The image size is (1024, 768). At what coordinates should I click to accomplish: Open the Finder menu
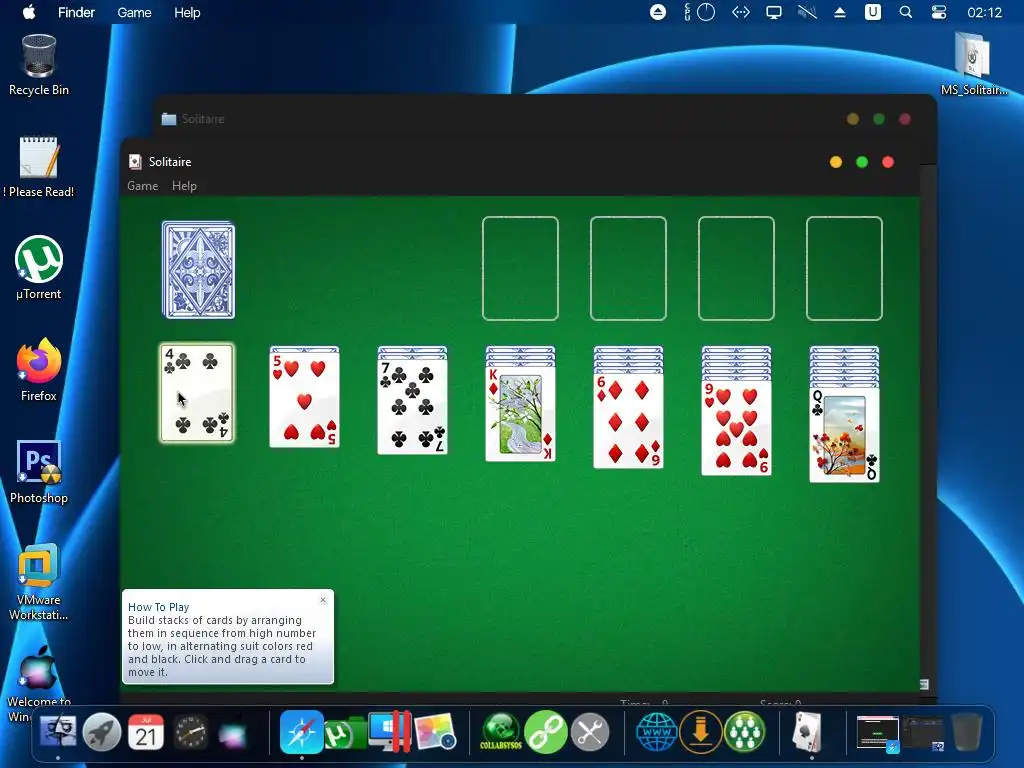point(76,12)
